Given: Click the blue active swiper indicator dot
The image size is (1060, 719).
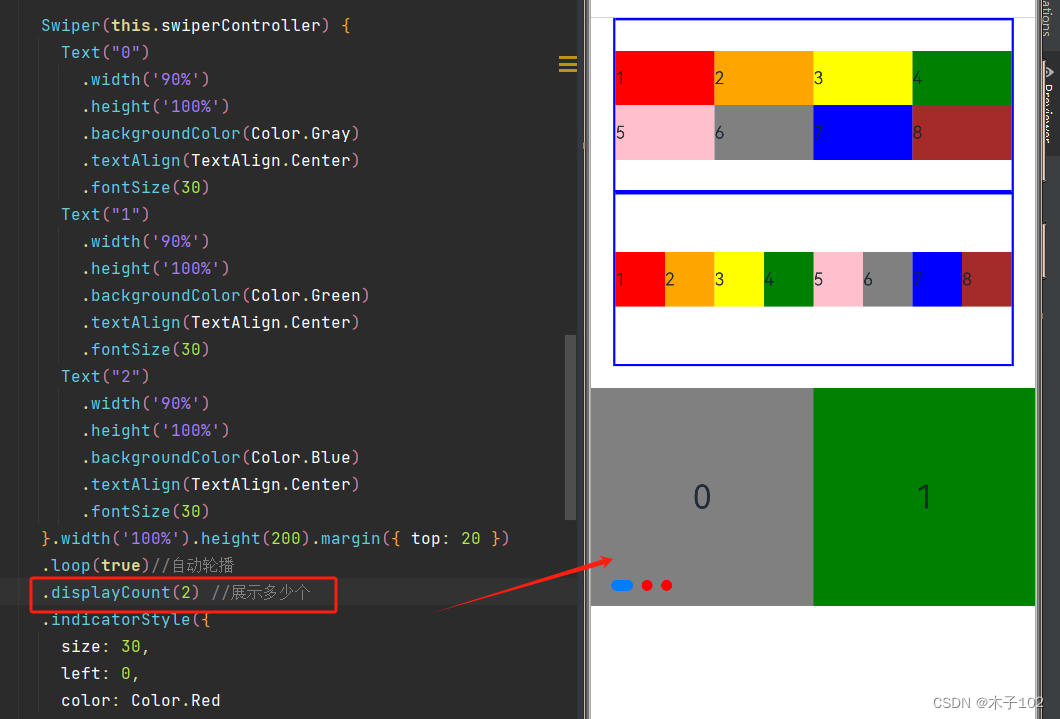Looking at the screenshot, I should pos(622,585).
